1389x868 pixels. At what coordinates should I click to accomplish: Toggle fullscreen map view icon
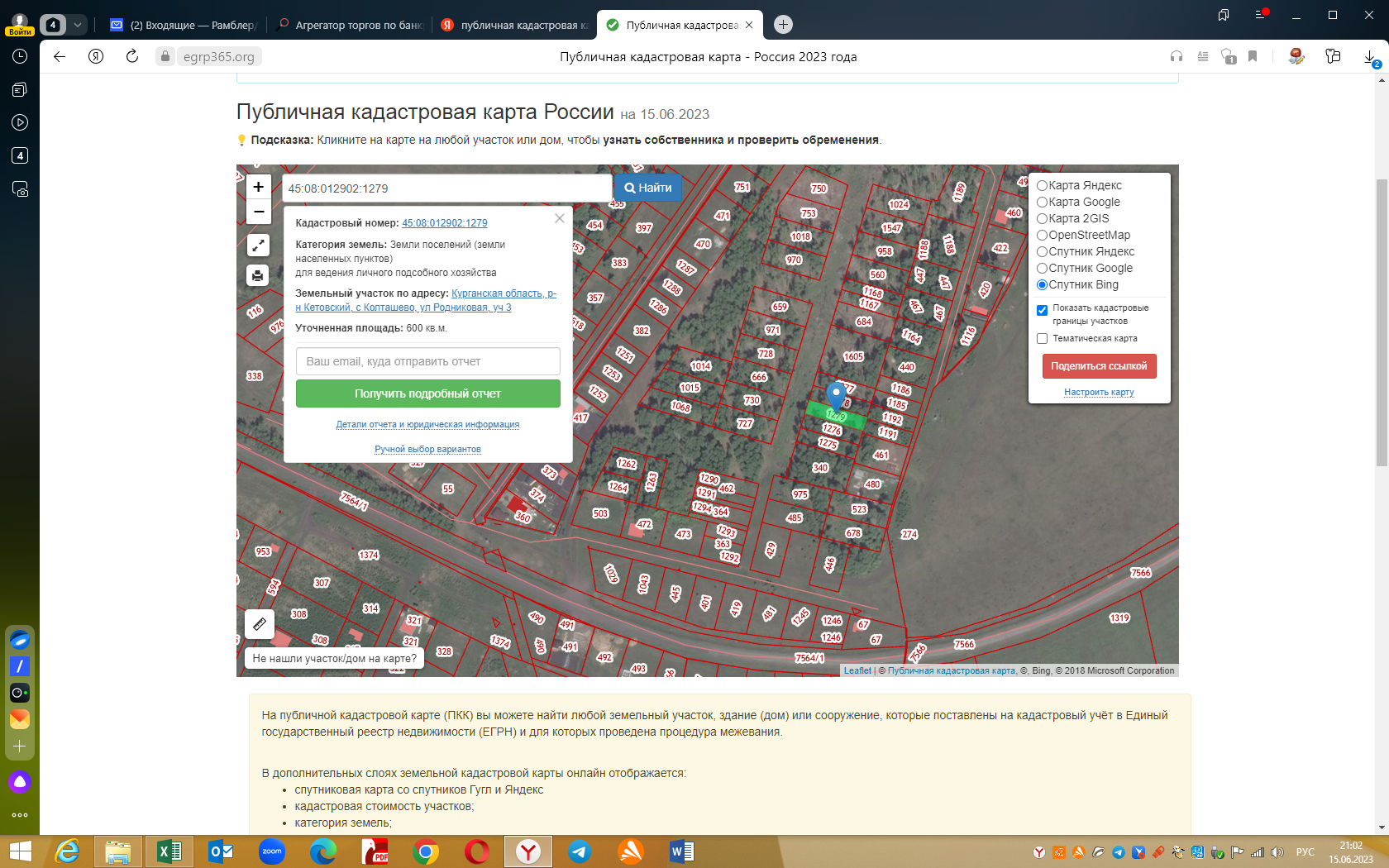(x=258, y=245)
